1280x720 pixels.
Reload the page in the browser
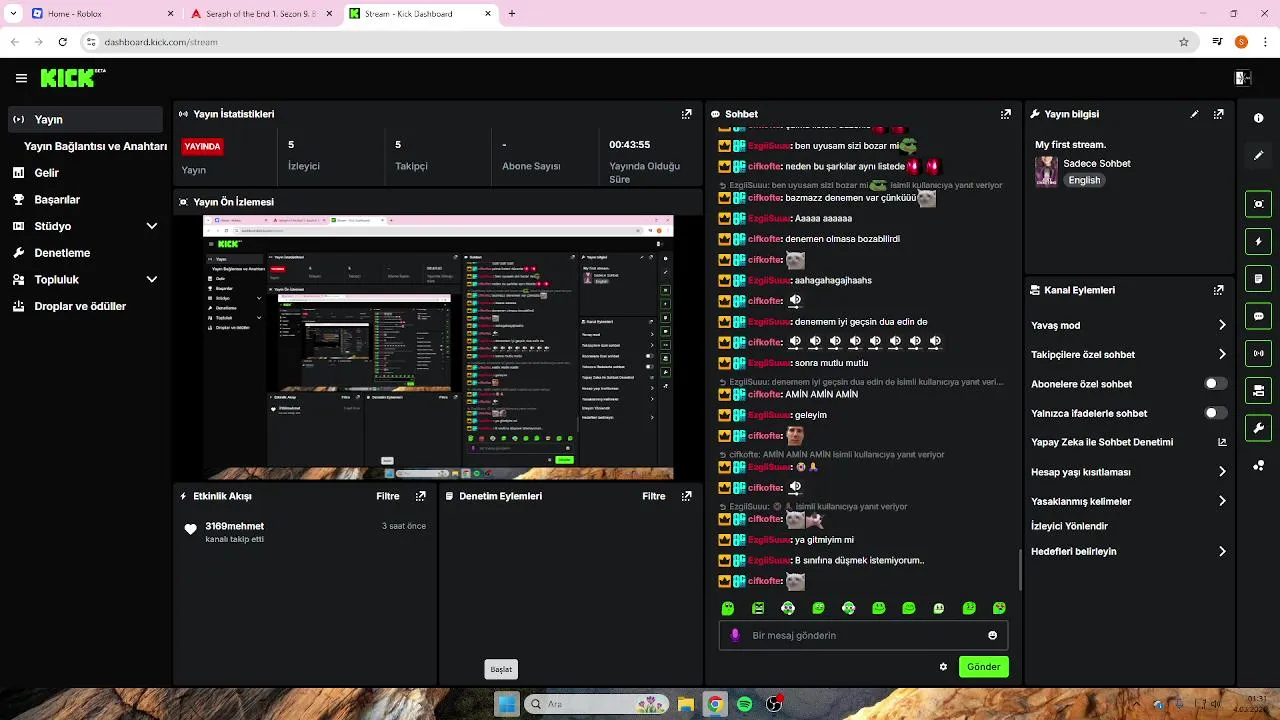pyautogui.click(x=62, y=42)
